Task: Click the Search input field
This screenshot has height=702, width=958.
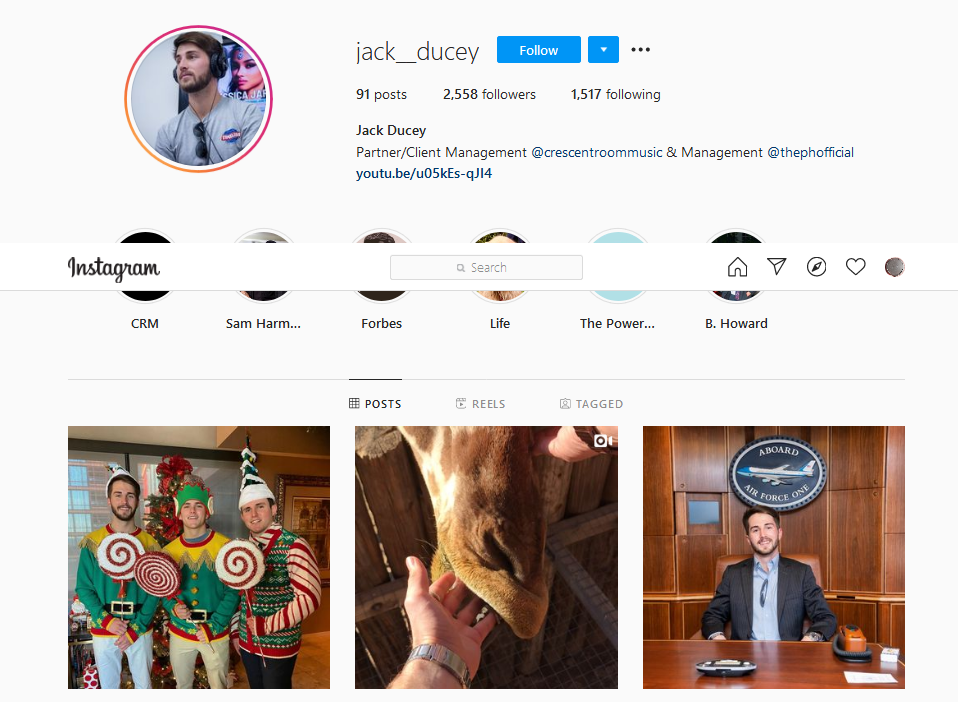Action: (486, 268)
